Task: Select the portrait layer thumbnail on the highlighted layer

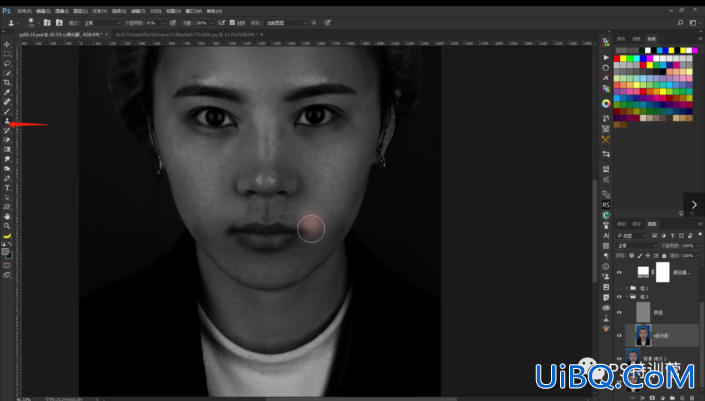Action: pos(643,335)
